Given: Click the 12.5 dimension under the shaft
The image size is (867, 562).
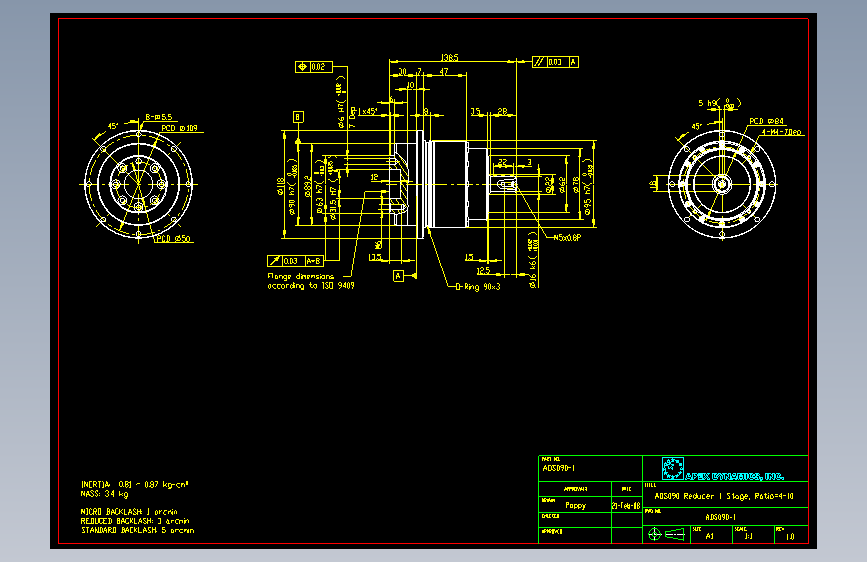Looking at the screenshot, I should (483, 270).
